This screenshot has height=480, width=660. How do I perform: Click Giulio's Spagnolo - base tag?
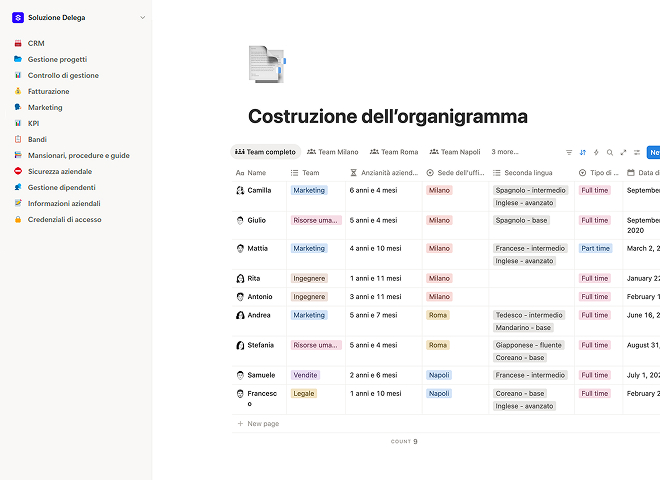point(521,220)
